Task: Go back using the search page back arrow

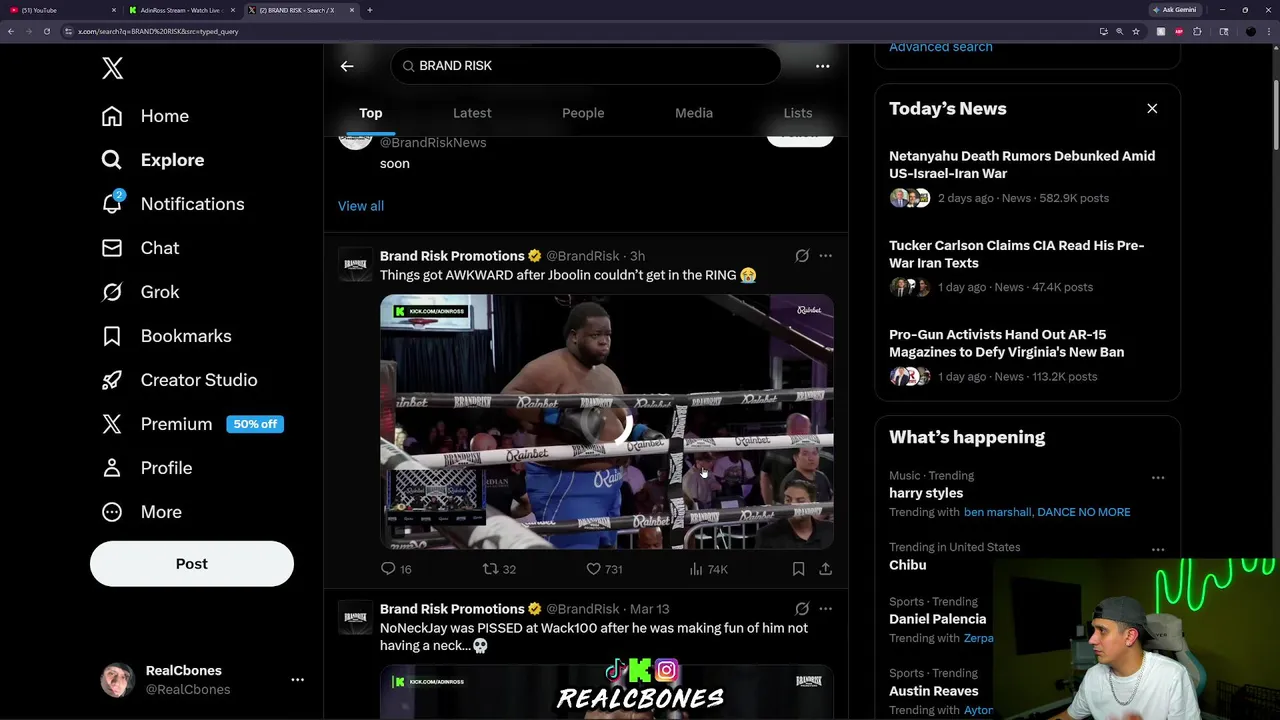Action: pos(347,66)
